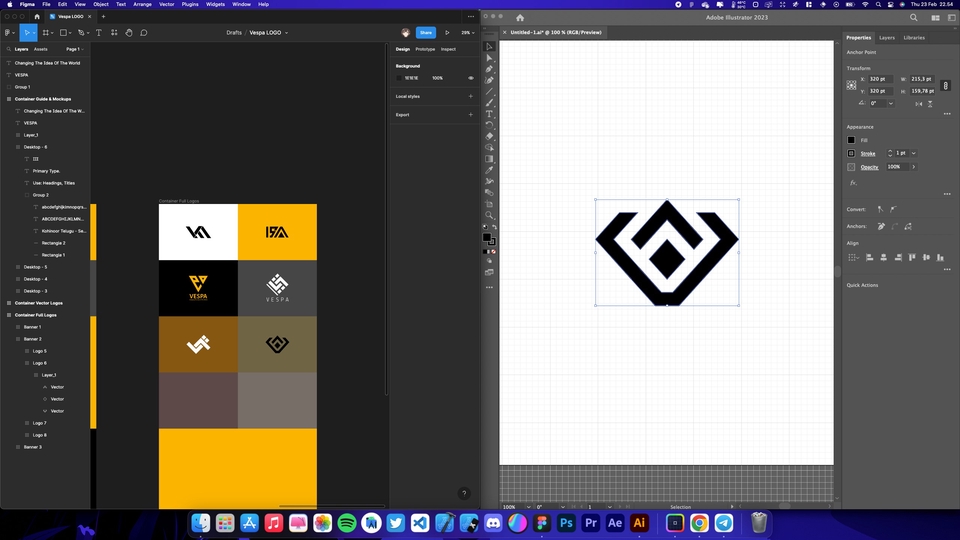
Task: Select the Eyedropper tool in Illustrator
Action: pos(489,170)
